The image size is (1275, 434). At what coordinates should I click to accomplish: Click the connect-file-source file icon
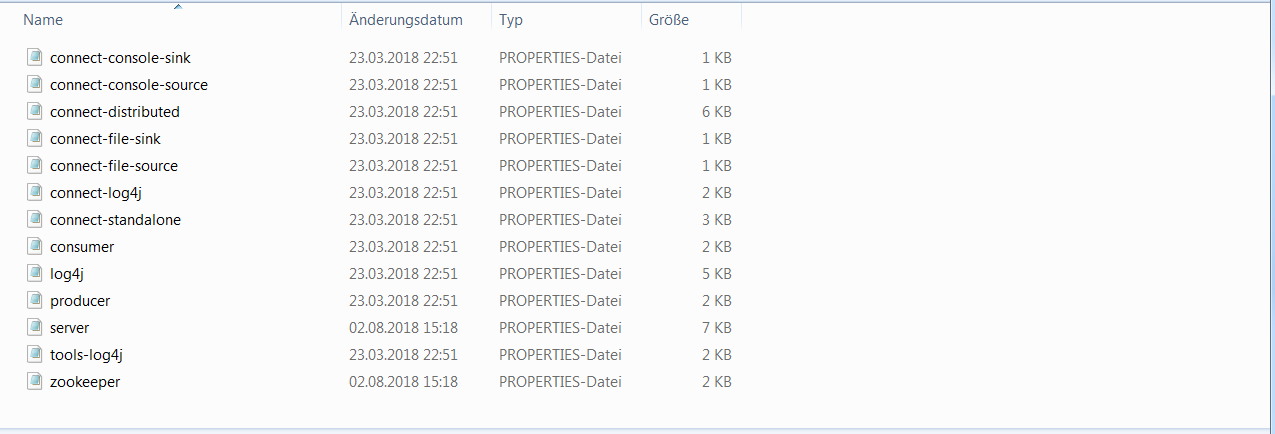(x=35, y=165)
